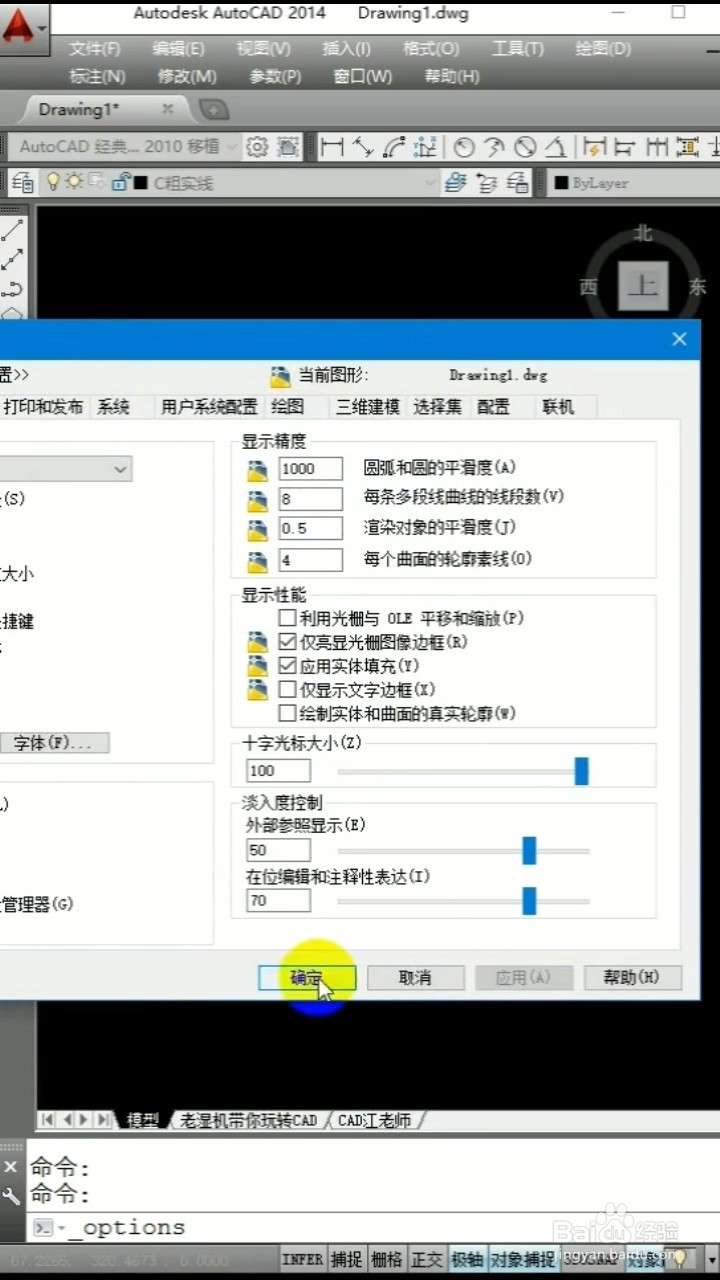Viewport: 720px width, 1280px height.
Task: Click the customize wrench icon by command line
Action: coord(11,1196)
